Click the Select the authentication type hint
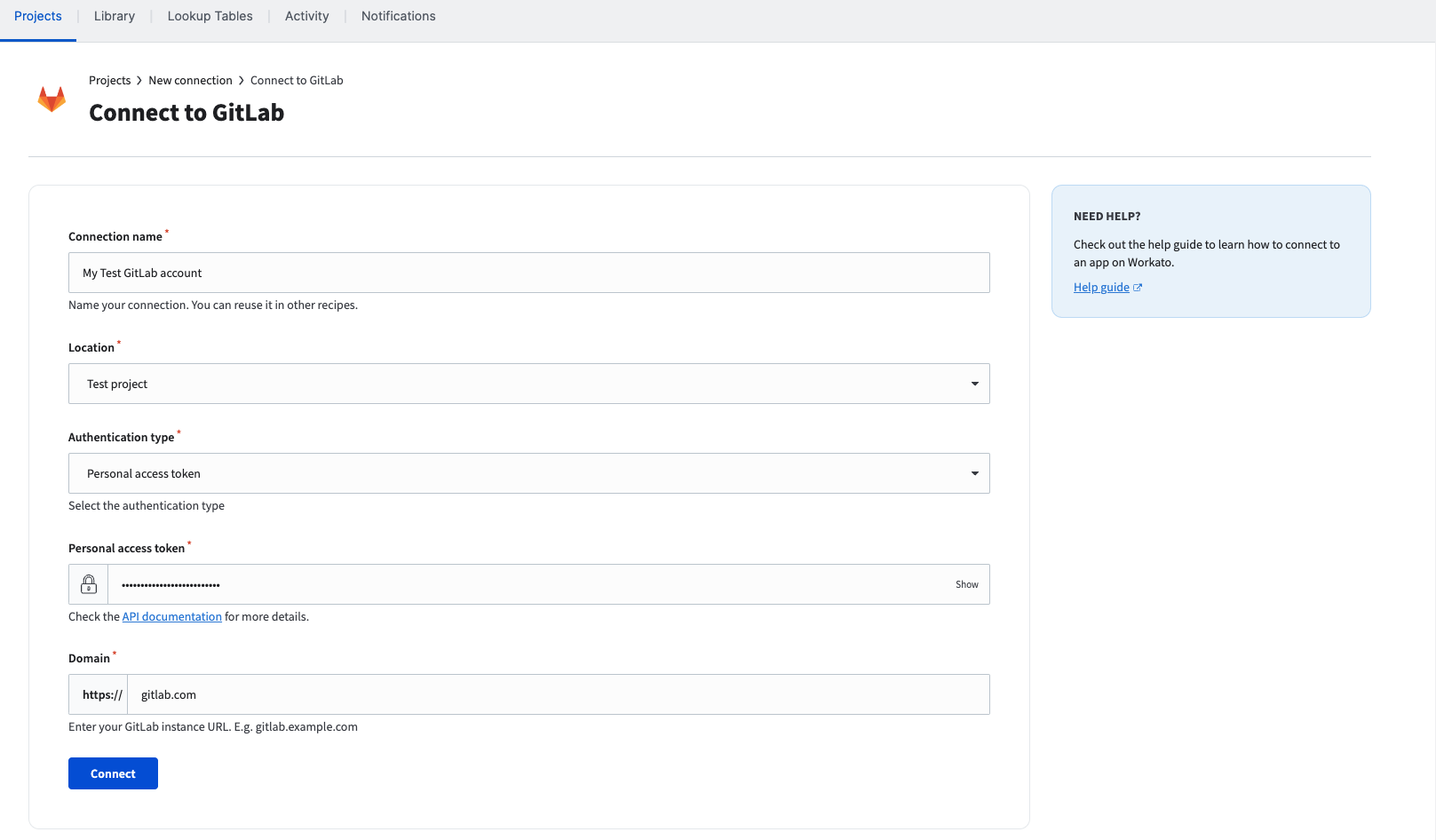This screenshot has height=840, width=1436. (147, 506)
